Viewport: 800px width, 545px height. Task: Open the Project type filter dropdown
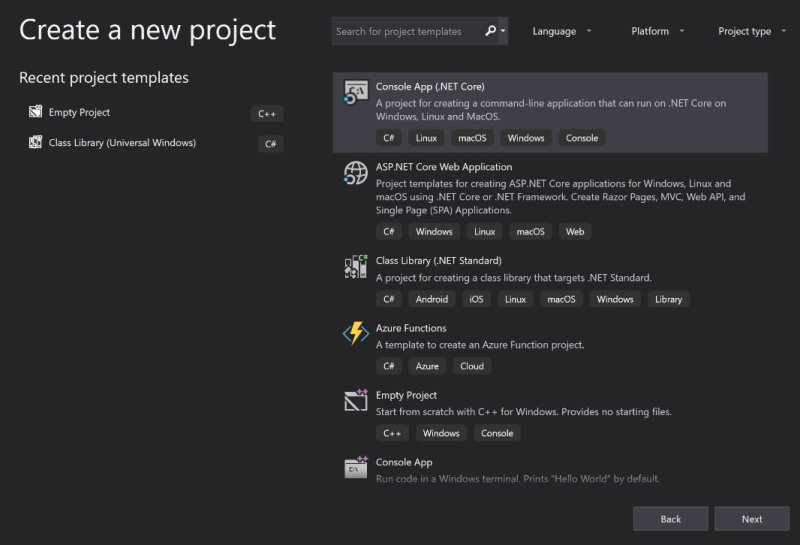click(752, 31)
